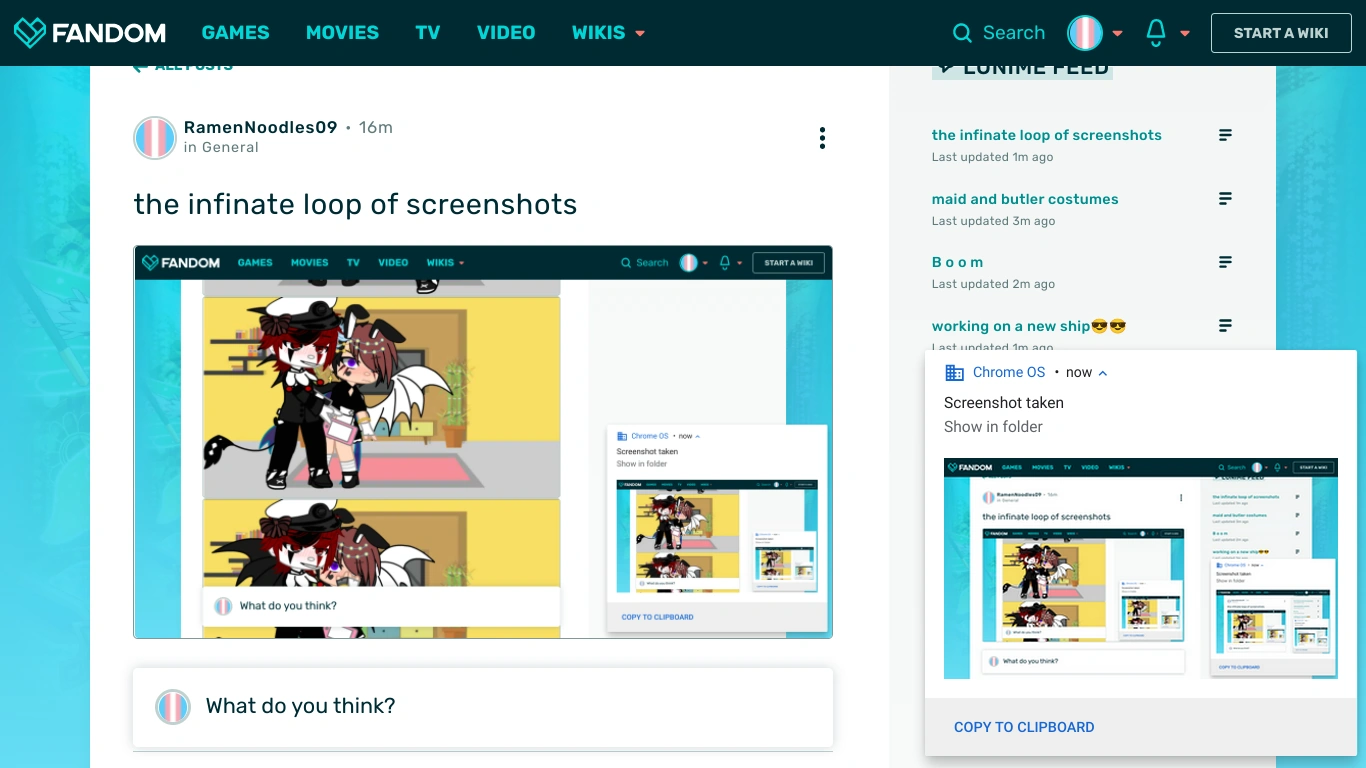The image size is (1366, 768).
Task: Open notifications with the bell icon
Action: coord(1155,32)
